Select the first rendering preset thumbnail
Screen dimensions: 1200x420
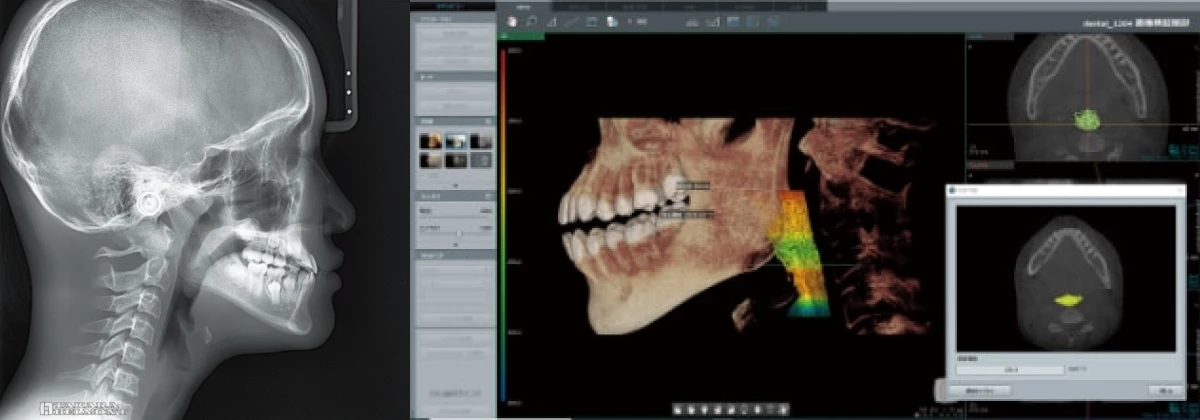430,141
